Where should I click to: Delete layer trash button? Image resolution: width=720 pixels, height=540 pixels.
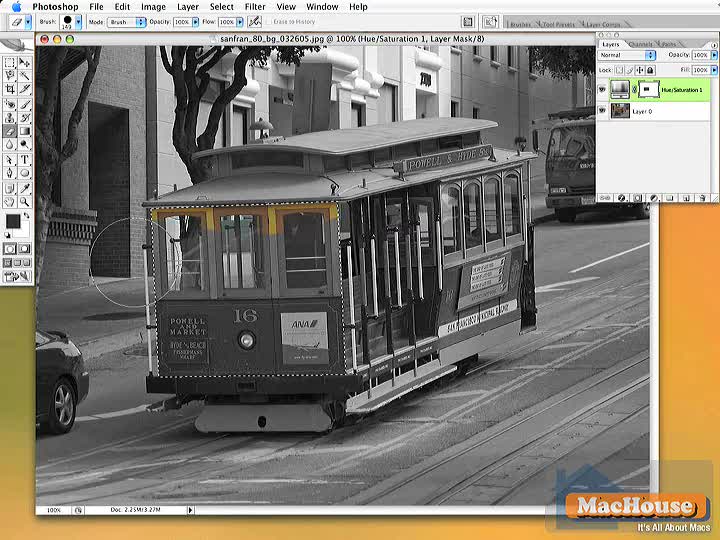702,198
